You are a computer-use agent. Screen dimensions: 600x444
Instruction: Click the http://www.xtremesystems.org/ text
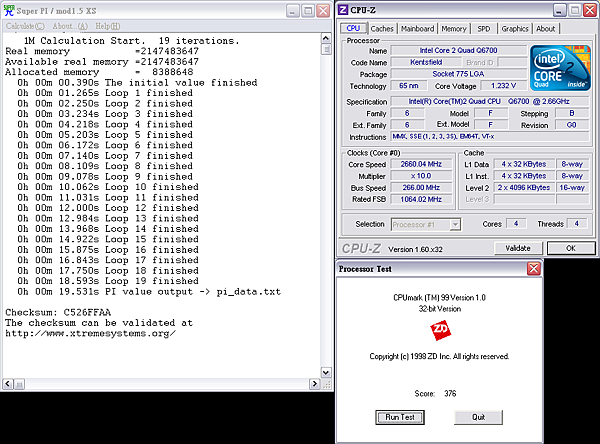[91, 333]
